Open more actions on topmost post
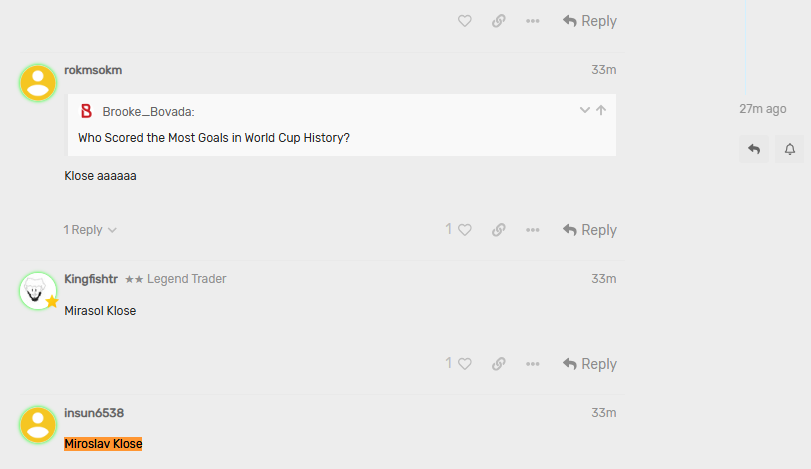This screenshot has height=469, width=811. (532, 21)
